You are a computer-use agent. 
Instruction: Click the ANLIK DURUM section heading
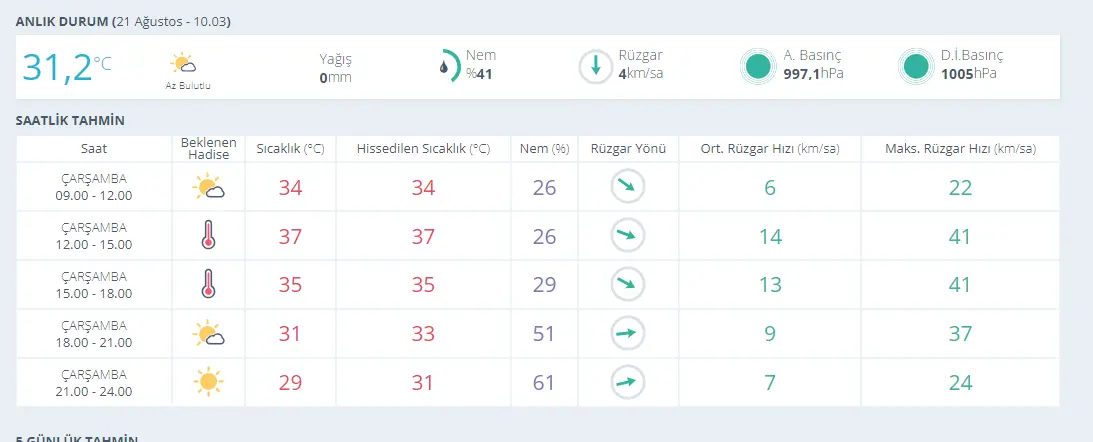point(62,21)
